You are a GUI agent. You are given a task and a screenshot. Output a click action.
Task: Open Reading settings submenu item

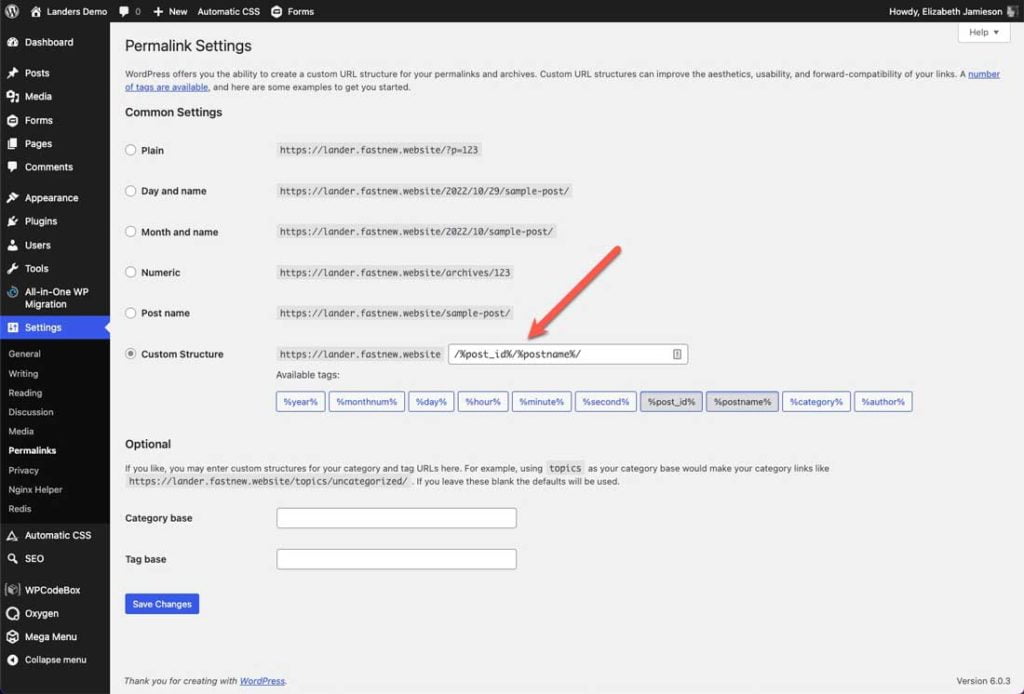pyautogui.click(x=25, y=393)
